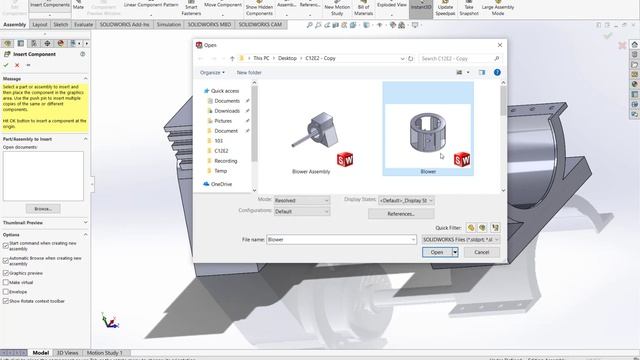Click the top-level assemblies Quick Filter icon

tap(495, 228)
